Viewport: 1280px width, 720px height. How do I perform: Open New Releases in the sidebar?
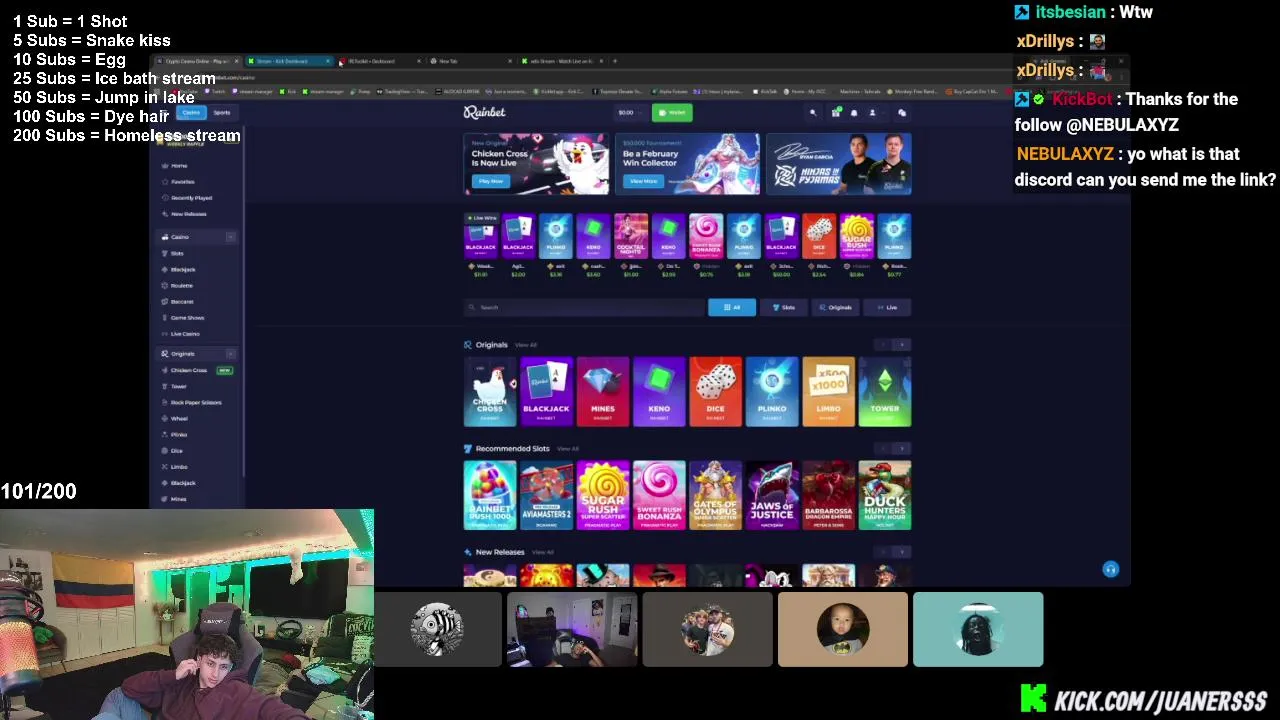click(188, 214)
